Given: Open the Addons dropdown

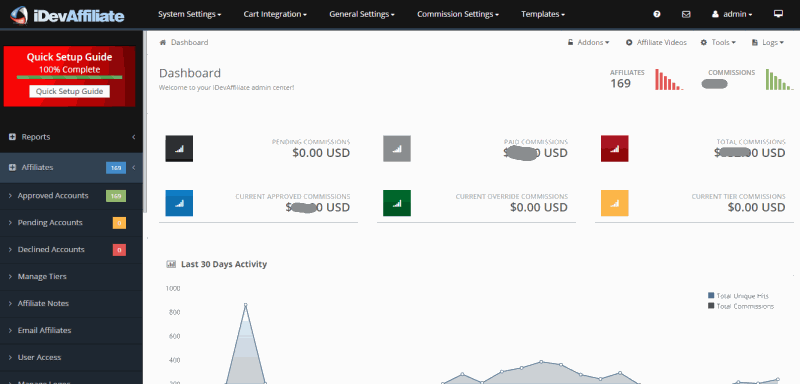Looking at the screenshot, I should [x=589, y=42].
